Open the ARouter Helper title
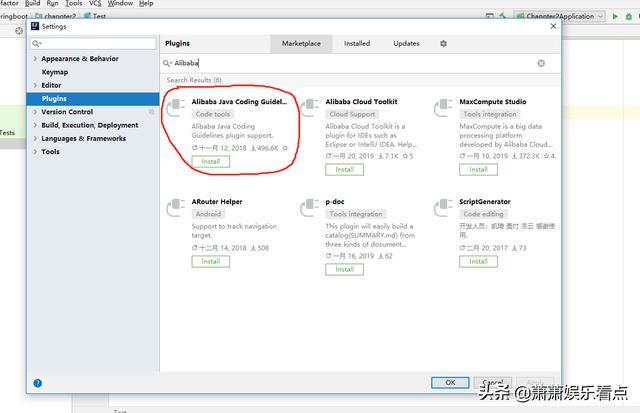Image resolution: width=640 pixels, height=413 pixels. click(x=217, y=202)
